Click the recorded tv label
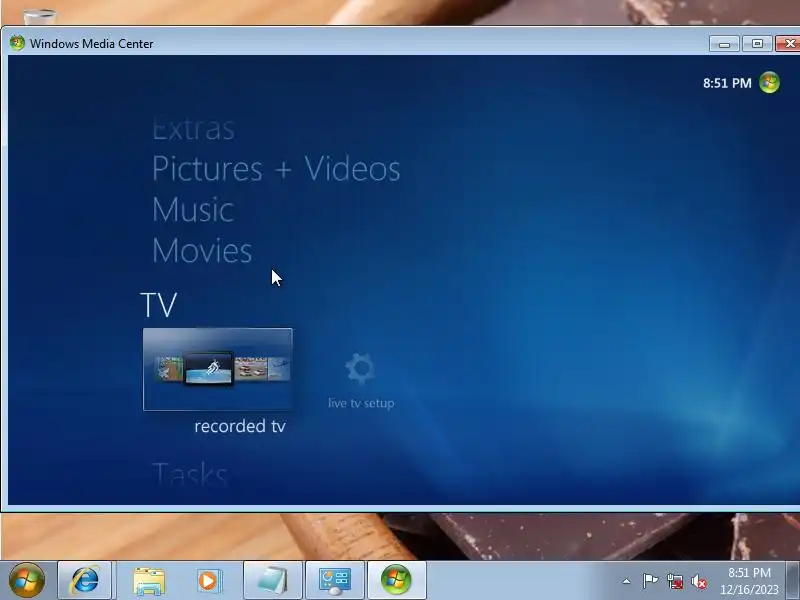This screenshot has width=800, height=600. (x=240, y=426)
